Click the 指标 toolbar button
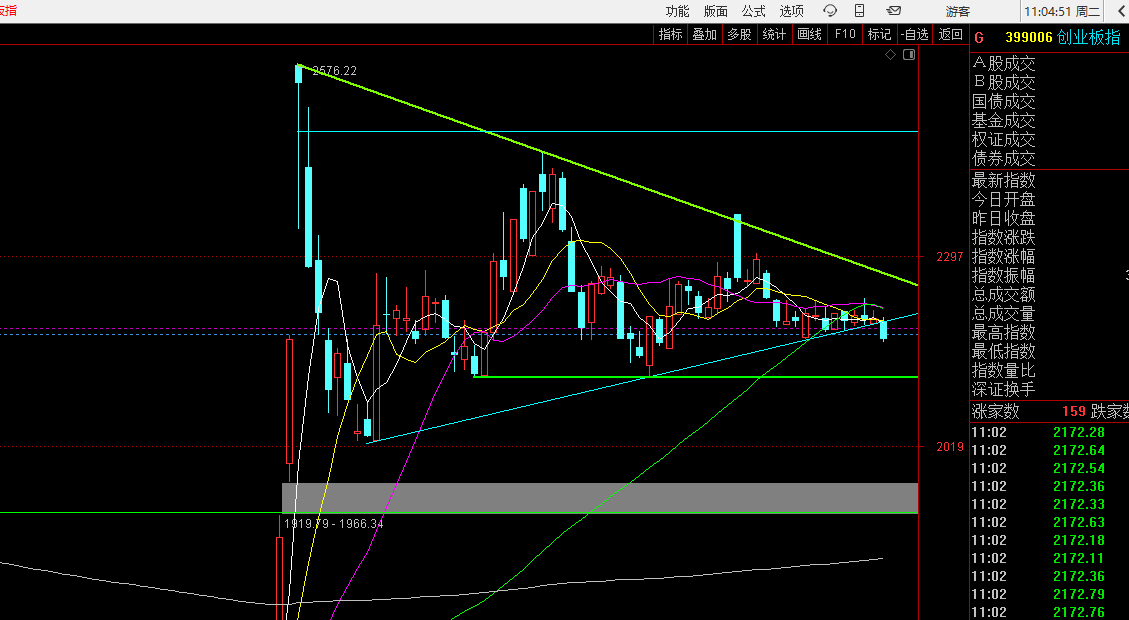The width and height of the screenshot is (1129, 620). (670, 34)
